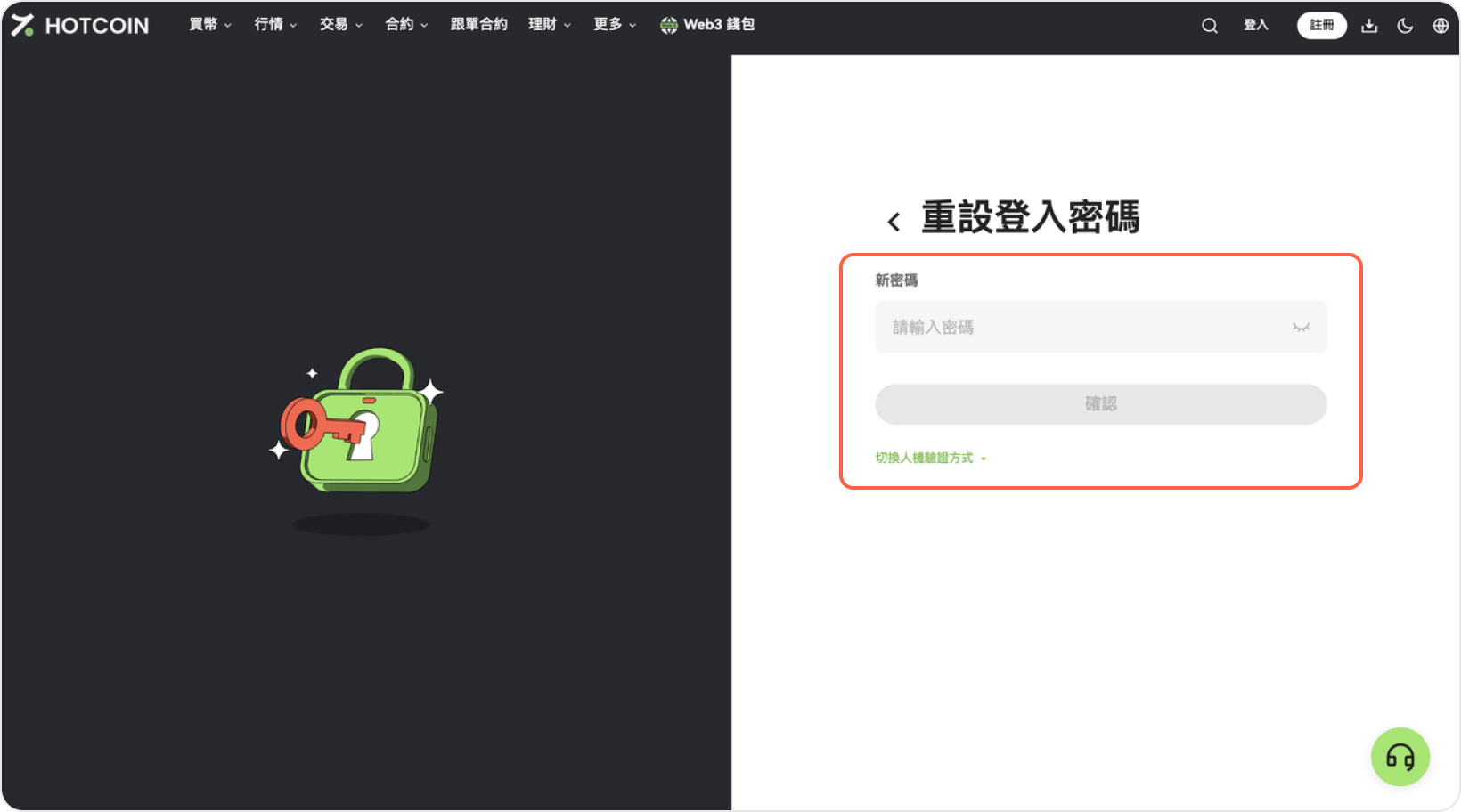Expand the 行情 dropdown menu

(274, 25)
